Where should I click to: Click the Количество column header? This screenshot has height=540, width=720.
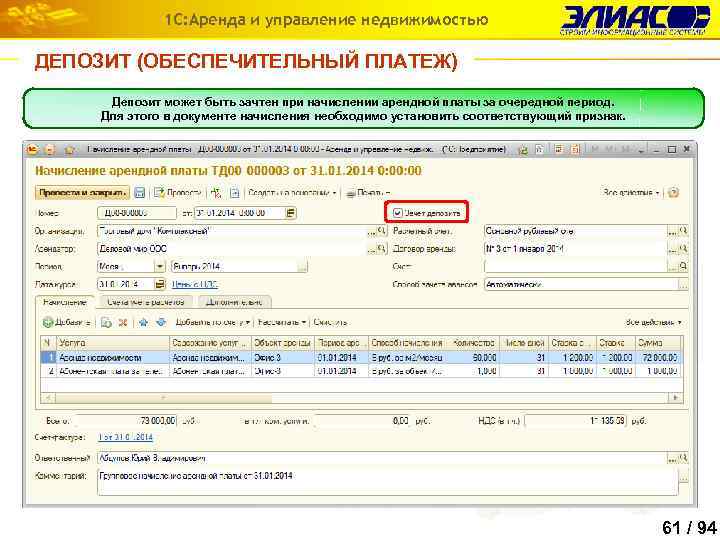click(473, 343)
